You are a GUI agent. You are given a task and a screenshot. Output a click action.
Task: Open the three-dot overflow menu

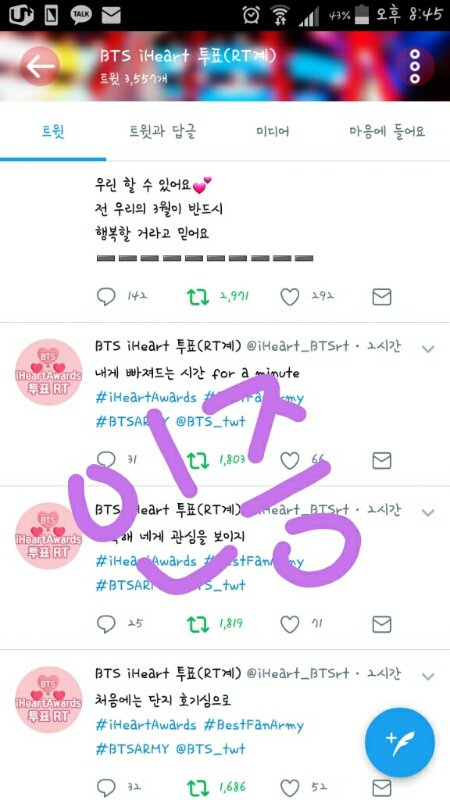pos(415,67)
